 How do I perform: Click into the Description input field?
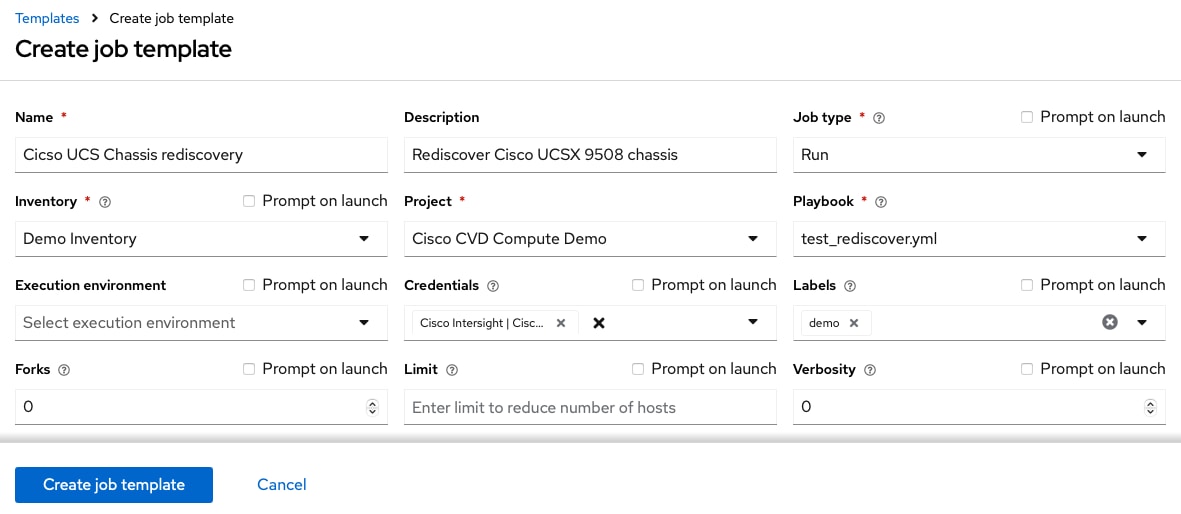590,155
